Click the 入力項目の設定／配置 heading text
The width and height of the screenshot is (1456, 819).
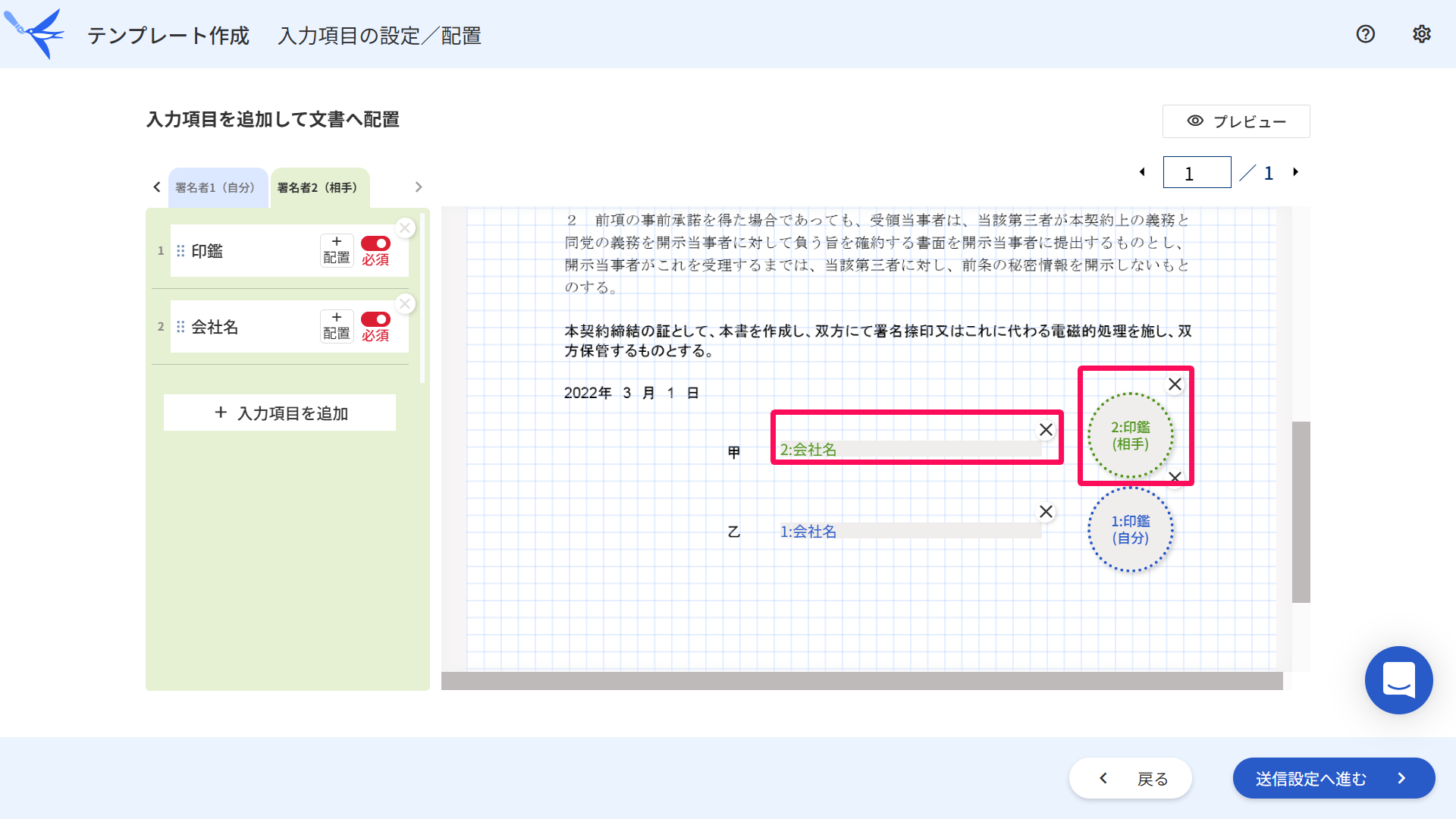pos(379,36)
